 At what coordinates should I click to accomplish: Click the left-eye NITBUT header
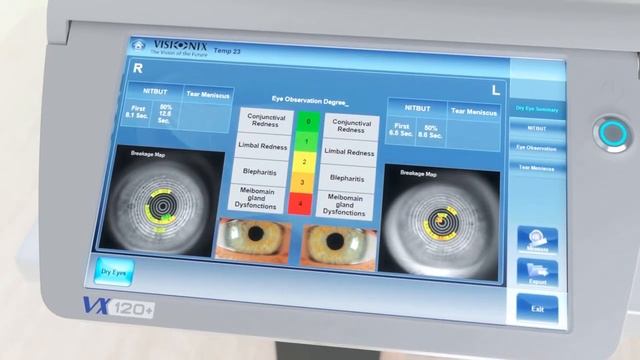pyautogui.click(x=417, y=108)
